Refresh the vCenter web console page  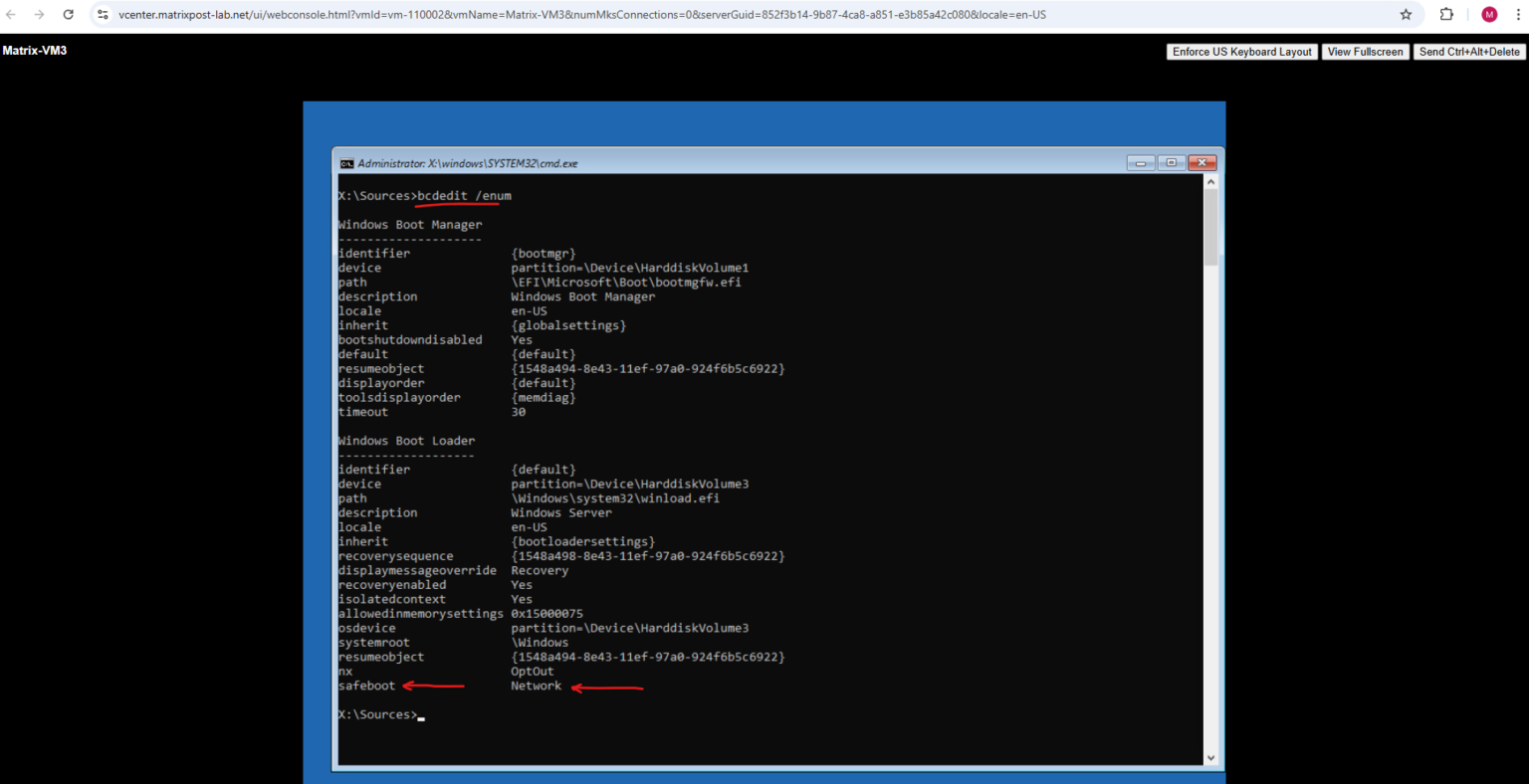click(x=68, y=14)
